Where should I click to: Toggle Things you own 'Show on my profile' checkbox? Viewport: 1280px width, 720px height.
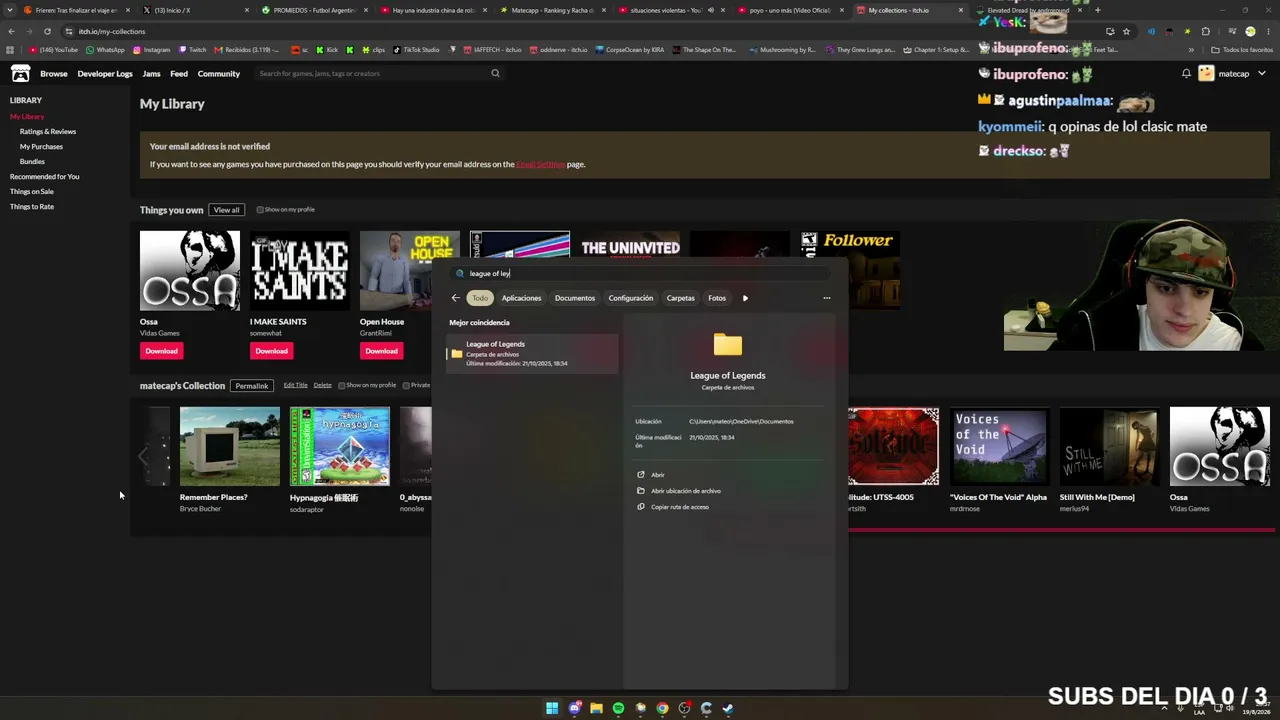coord(260,210)
